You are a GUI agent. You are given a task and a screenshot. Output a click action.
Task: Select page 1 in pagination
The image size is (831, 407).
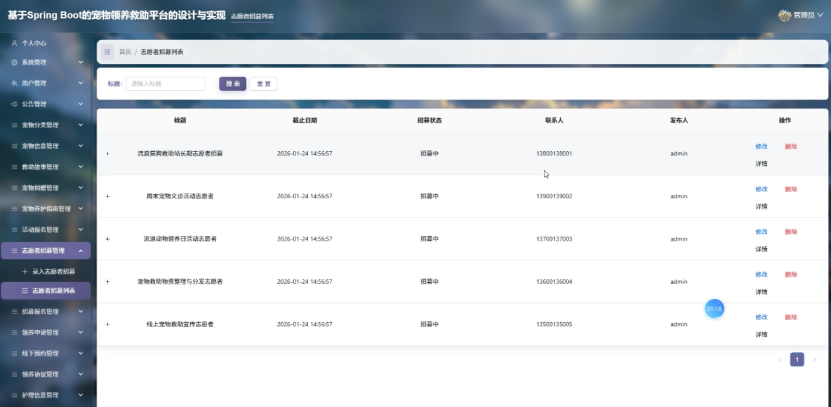tap(797, 360)
